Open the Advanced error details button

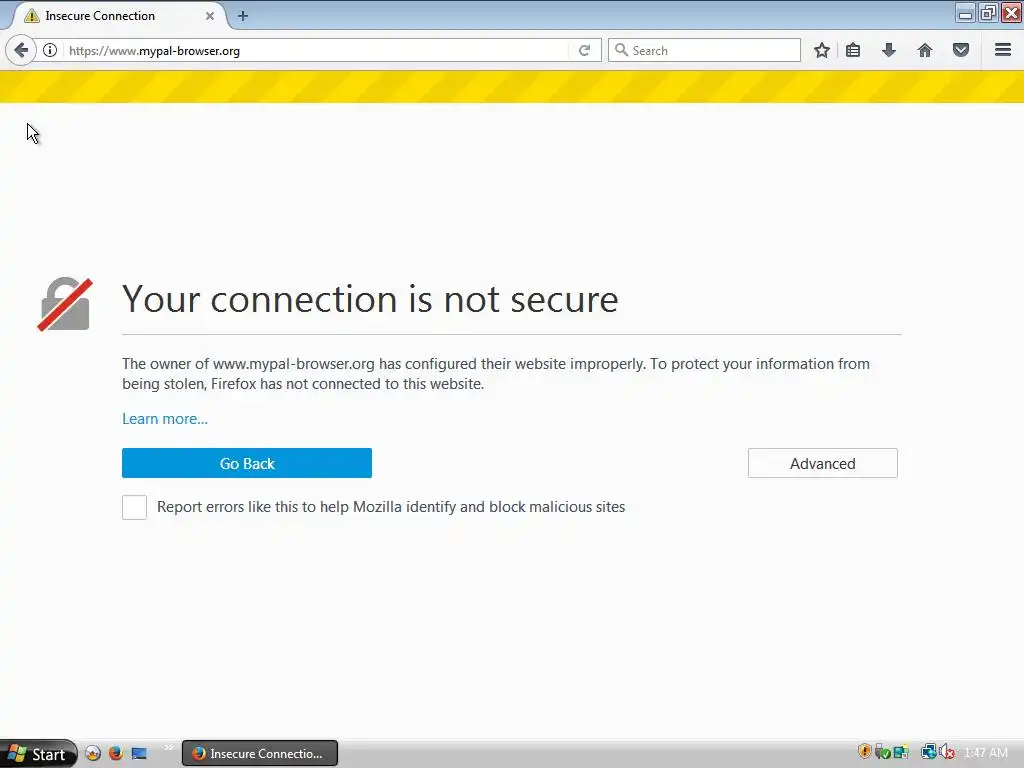click(x=823, y=463)
